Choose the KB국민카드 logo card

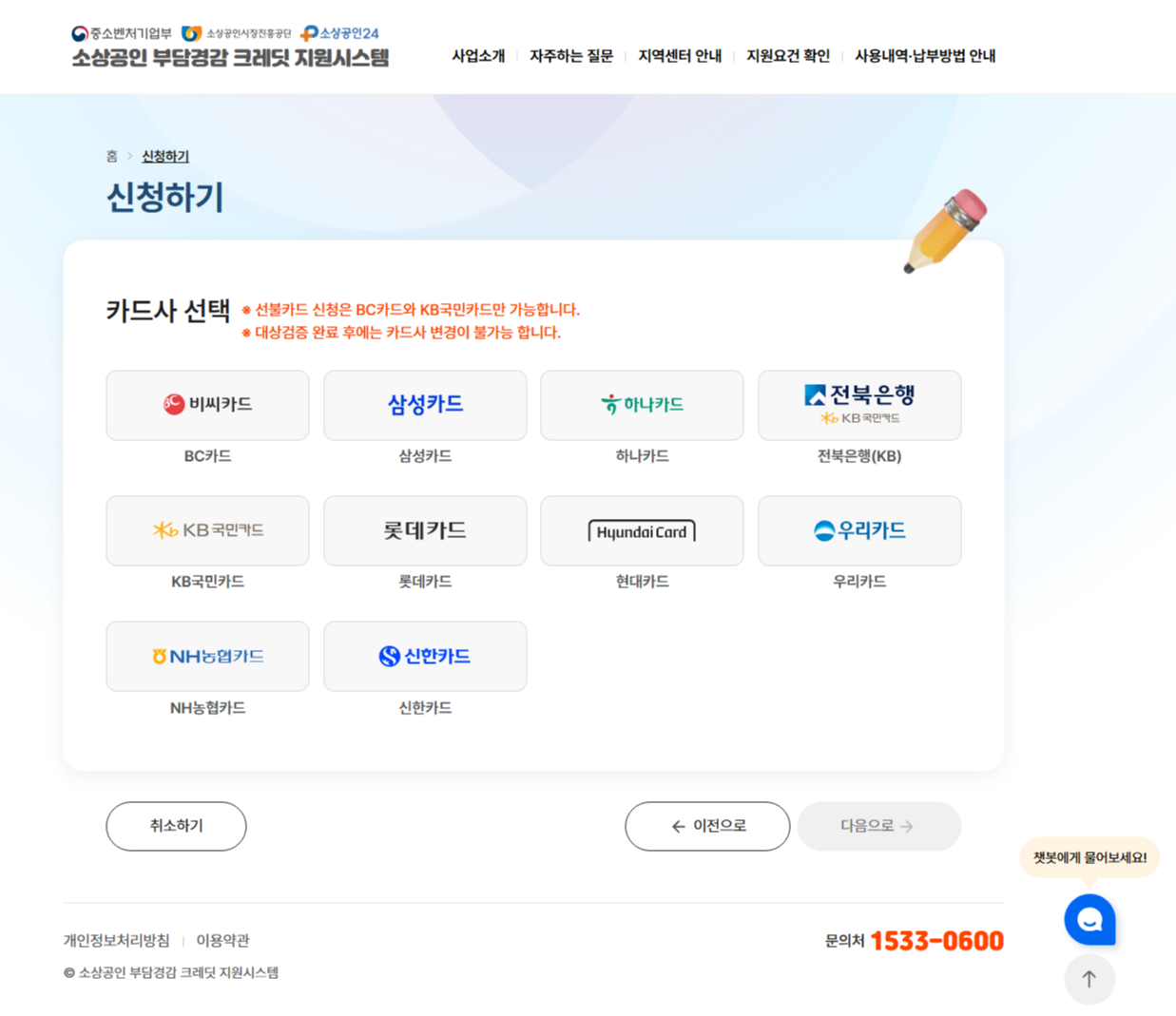(x=207, y=530)
